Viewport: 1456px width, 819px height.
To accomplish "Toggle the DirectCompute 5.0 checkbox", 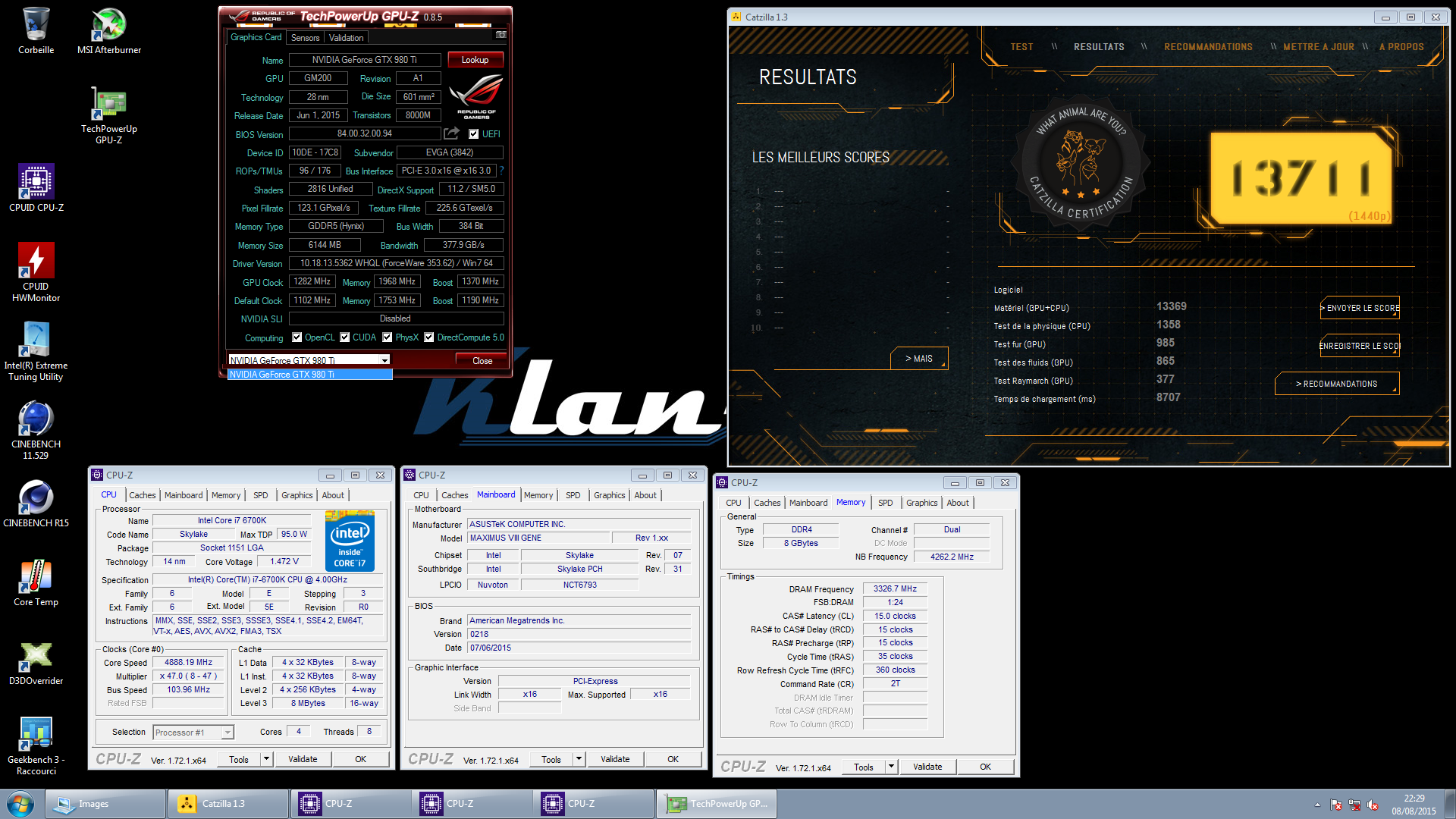I will (x=429, y=337).
